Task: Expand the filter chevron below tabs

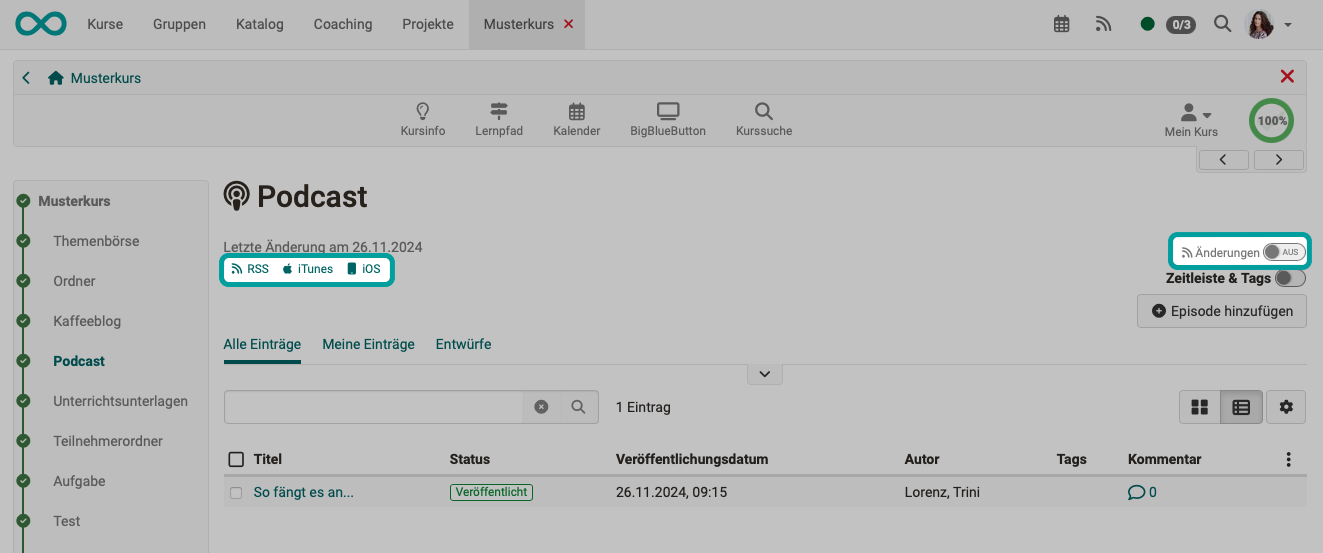Action: (764, 374)
